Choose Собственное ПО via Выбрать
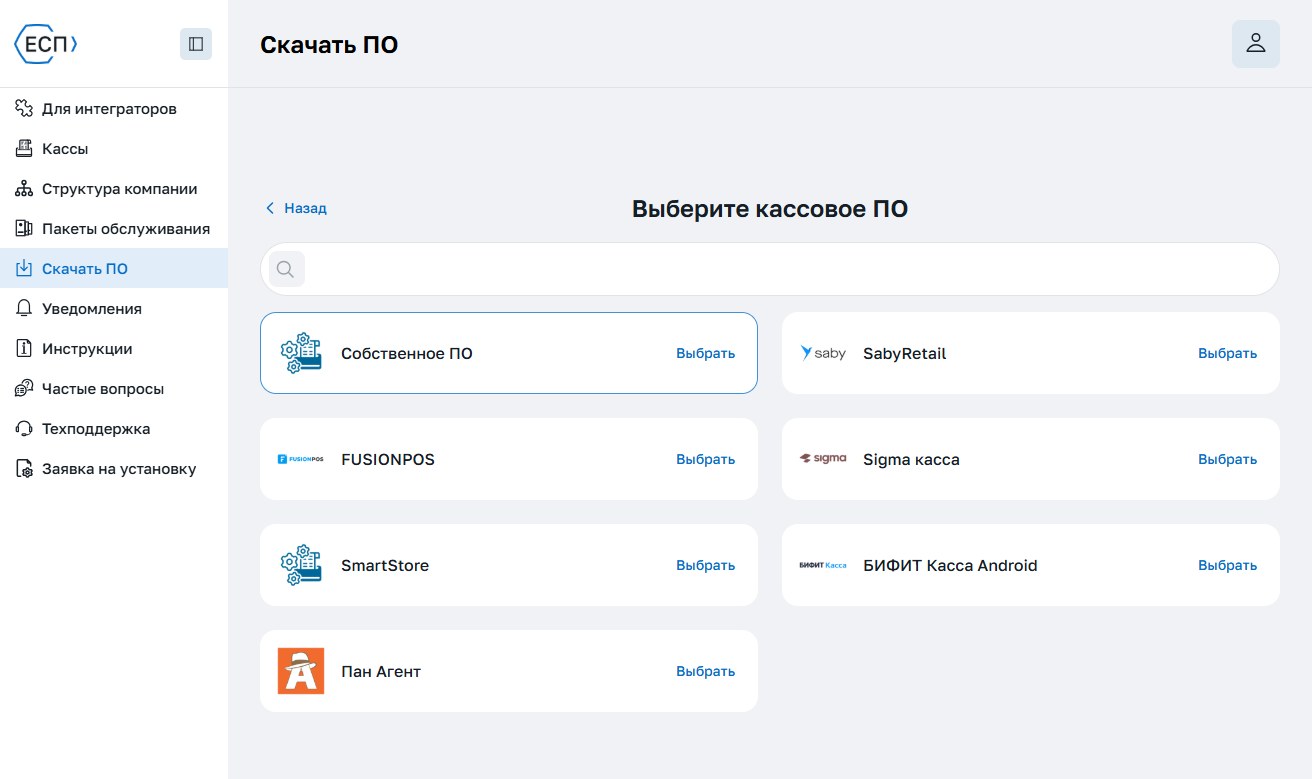The width and height of the screenshot is (1312, 779). (x=705, y=353)
